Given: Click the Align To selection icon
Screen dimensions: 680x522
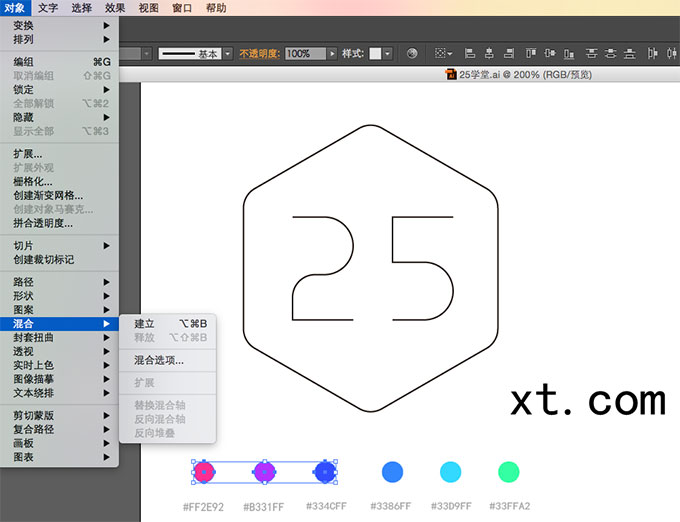Looking at the screenshot, I should pos(443,53).
